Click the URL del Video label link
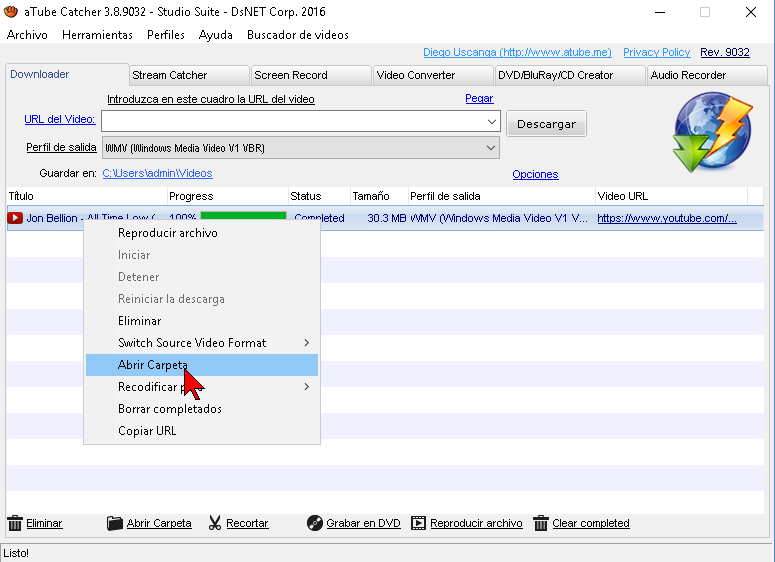 click(x=59, y=119)
